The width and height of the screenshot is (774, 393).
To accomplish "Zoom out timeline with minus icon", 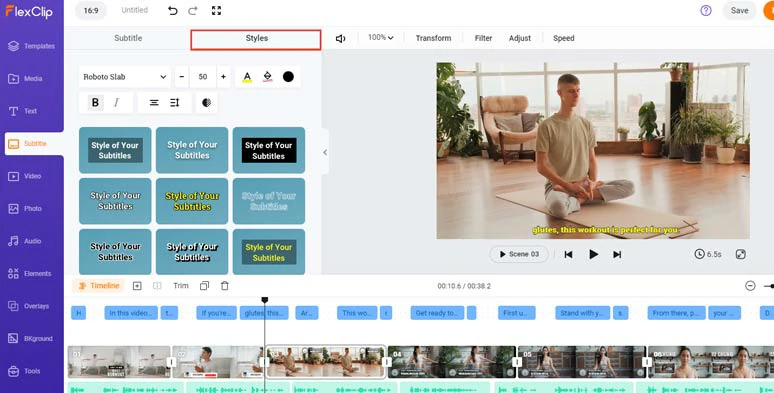I will point(750,286).
